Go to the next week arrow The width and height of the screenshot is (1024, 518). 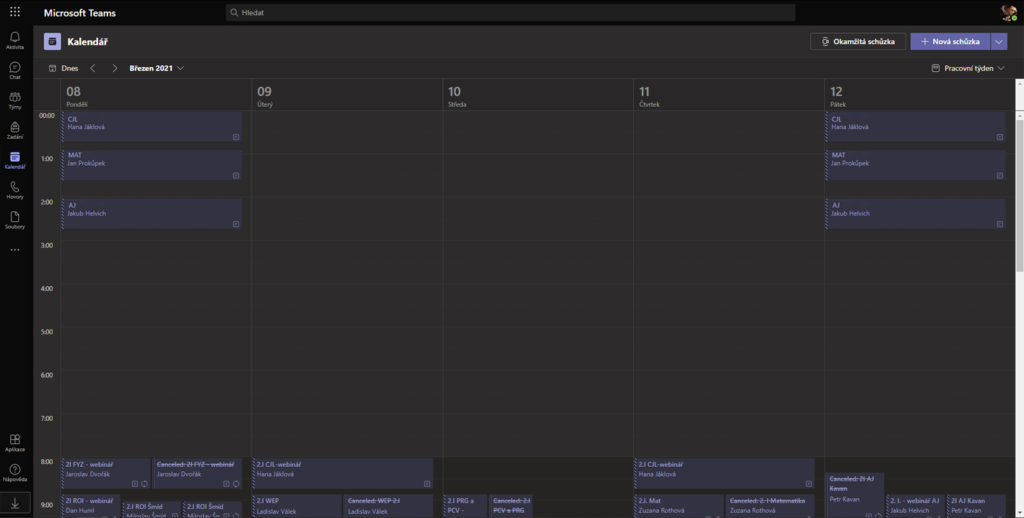115,68
